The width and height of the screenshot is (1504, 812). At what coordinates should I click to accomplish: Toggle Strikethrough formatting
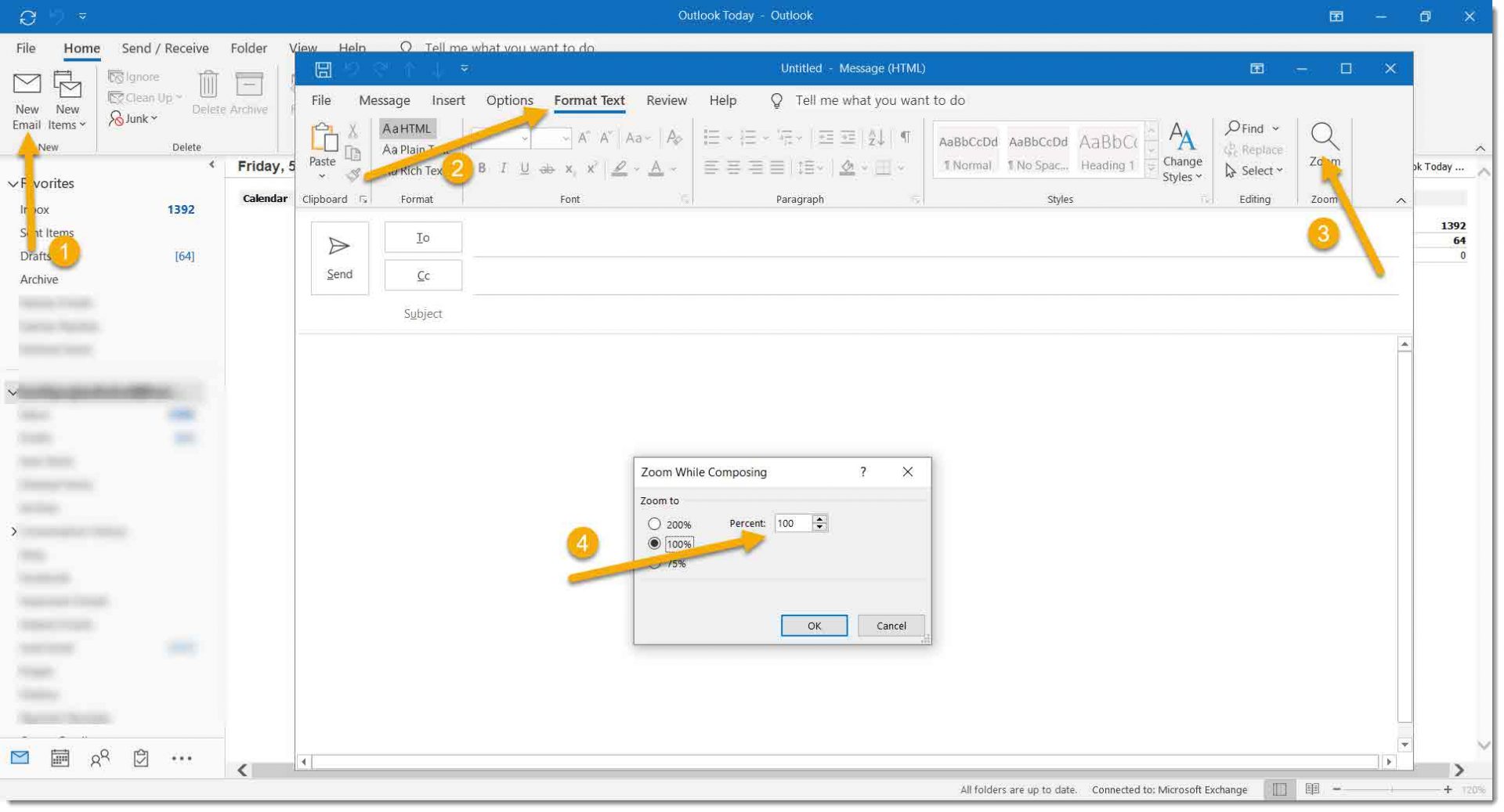click(x=547, y=168)
